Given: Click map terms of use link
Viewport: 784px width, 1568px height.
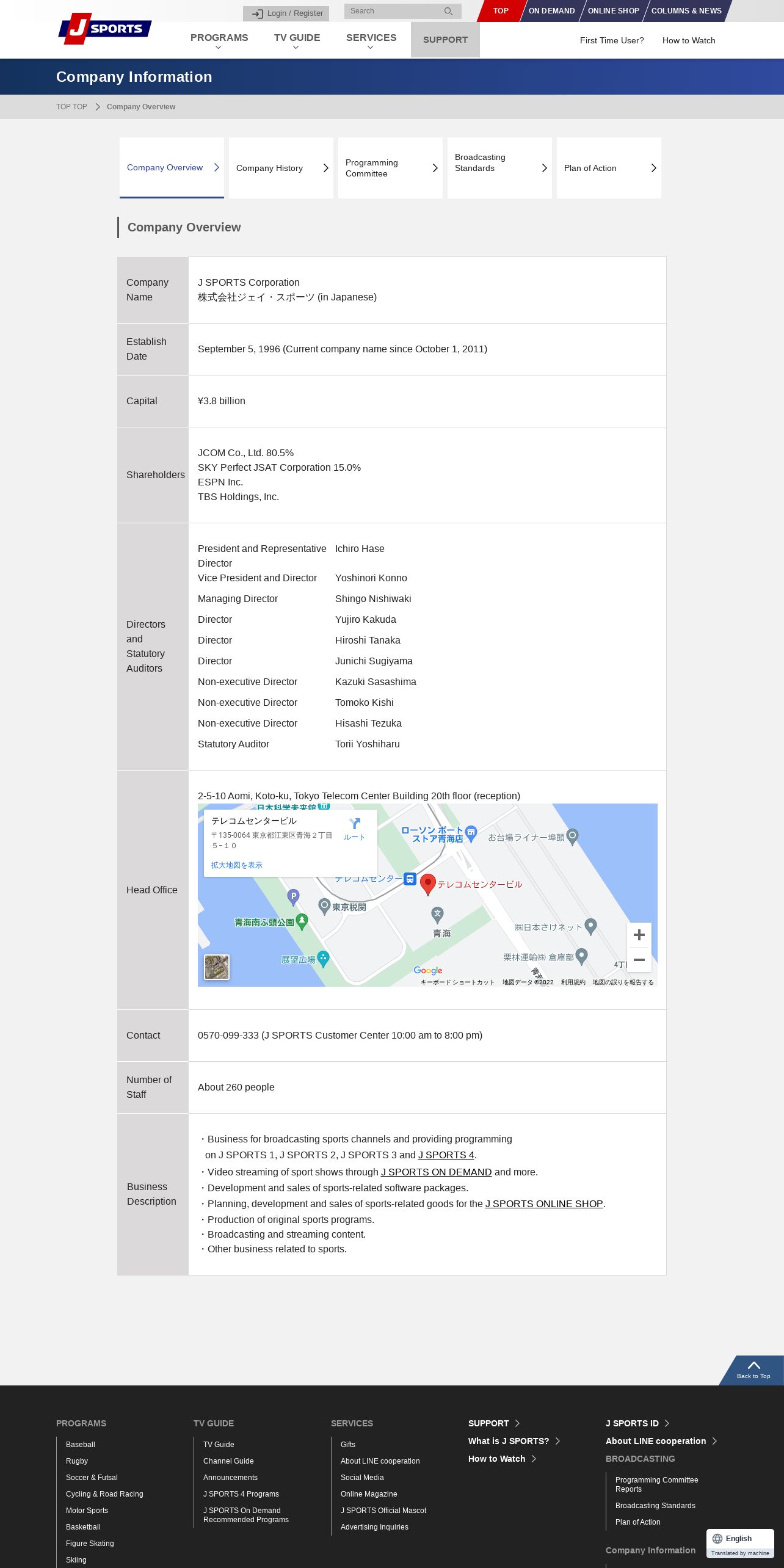Looking at the screenshot, I should click(x=573, y=982).
